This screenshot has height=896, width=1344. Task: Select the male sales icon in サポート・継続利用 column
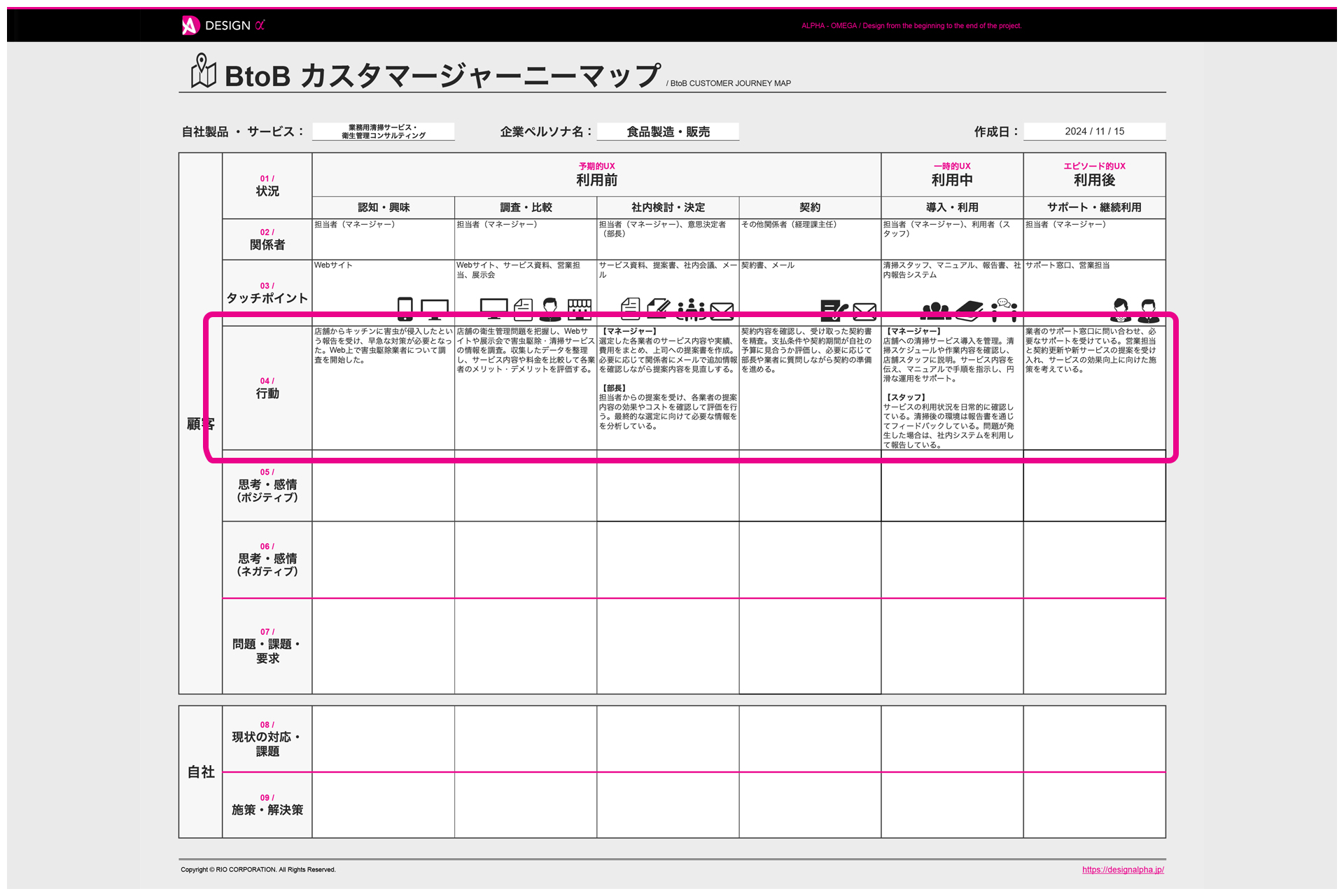coord(1149,309)
